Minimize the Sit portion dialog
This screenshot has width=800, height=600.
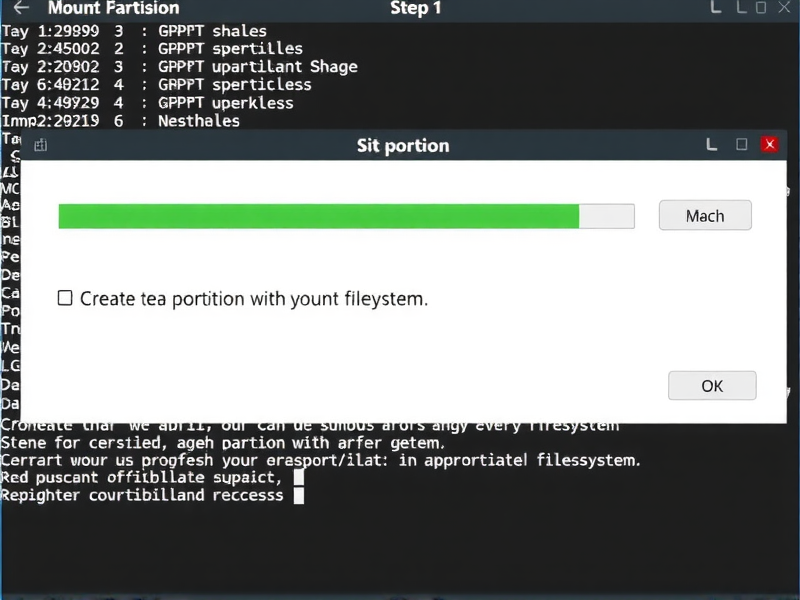tap(712, 145)
